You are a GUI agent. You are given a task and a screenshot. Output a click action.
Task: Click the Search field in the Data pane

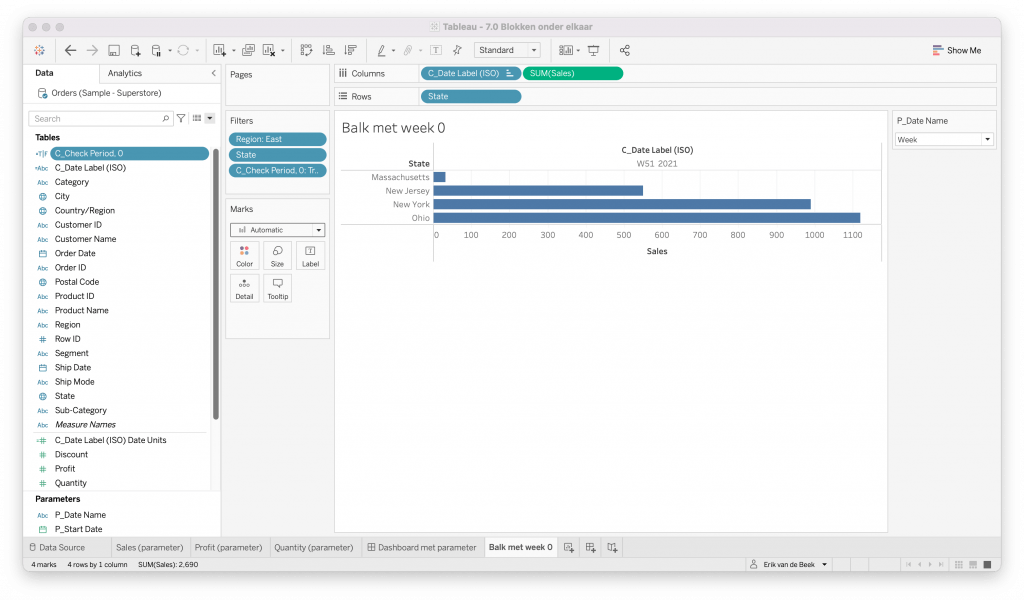click(x=100, y=118)
